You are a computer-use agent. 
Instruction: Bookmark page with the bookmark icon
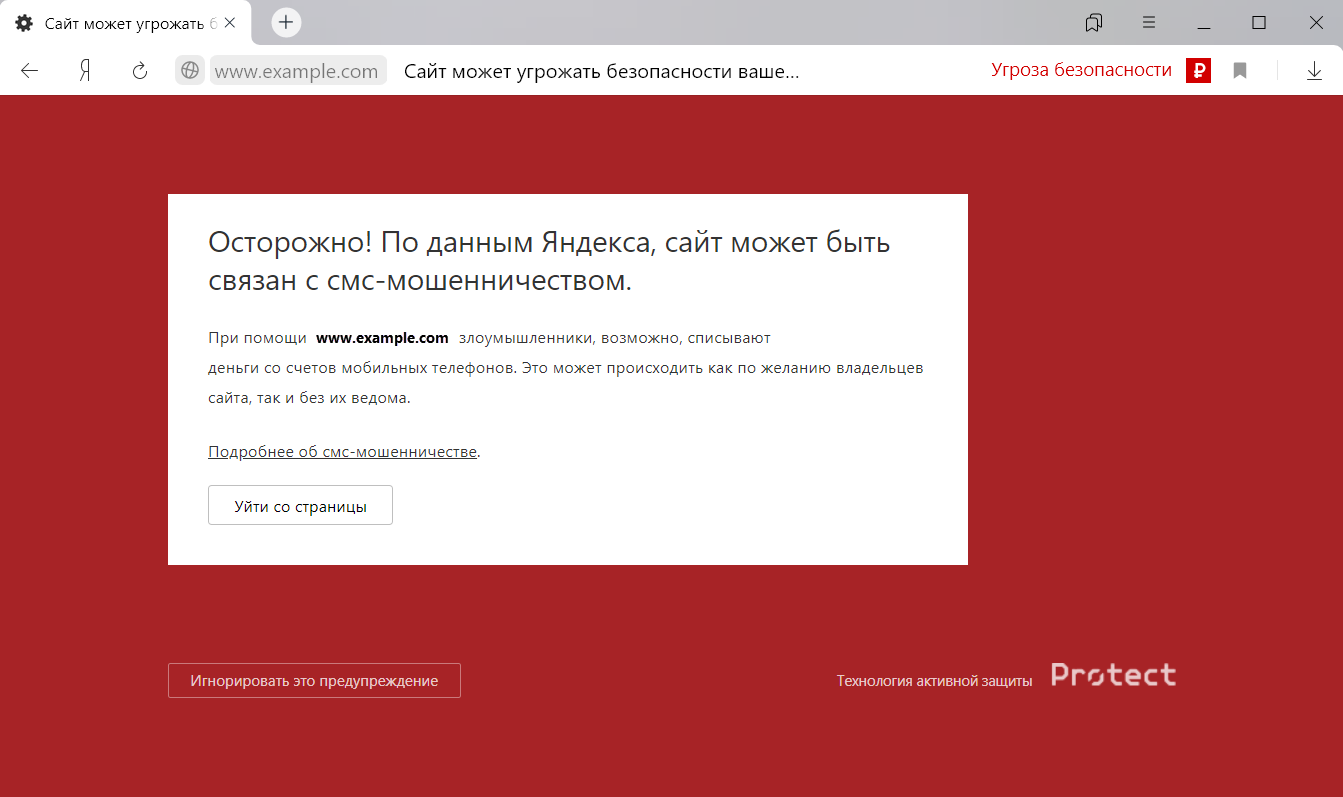(1240, 71)
